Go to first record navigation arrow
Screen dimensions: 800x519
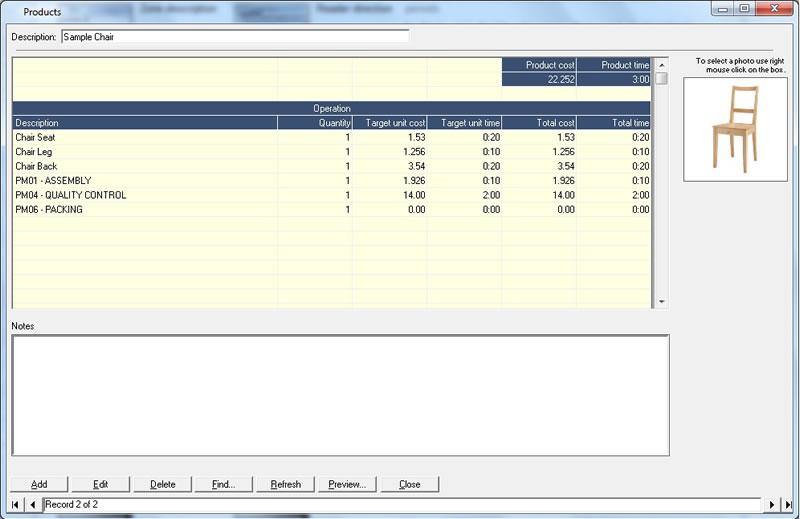click(x=17, y=505)
